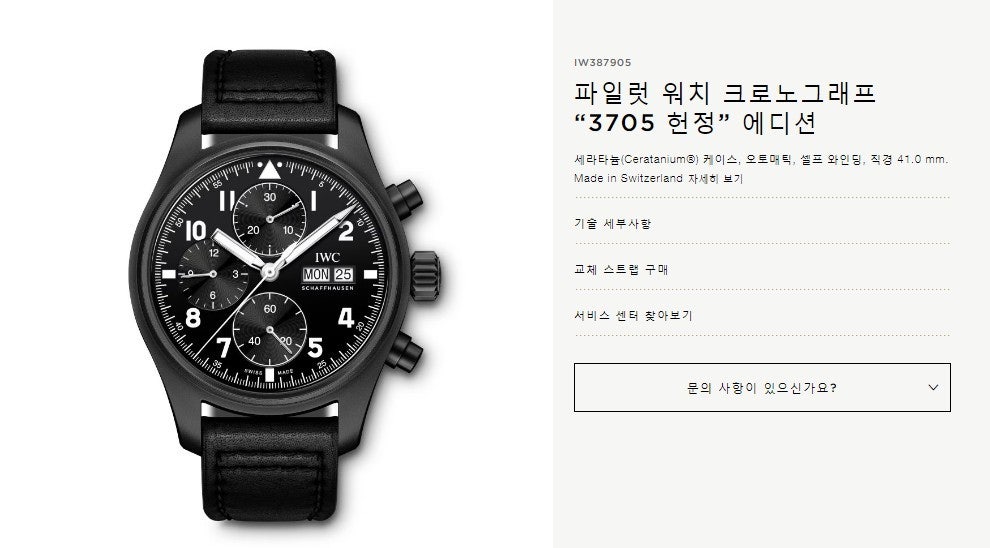Click the Ceratanium case description text
The width and height of the screenshot is (990, 548).
tap(761, 160)
